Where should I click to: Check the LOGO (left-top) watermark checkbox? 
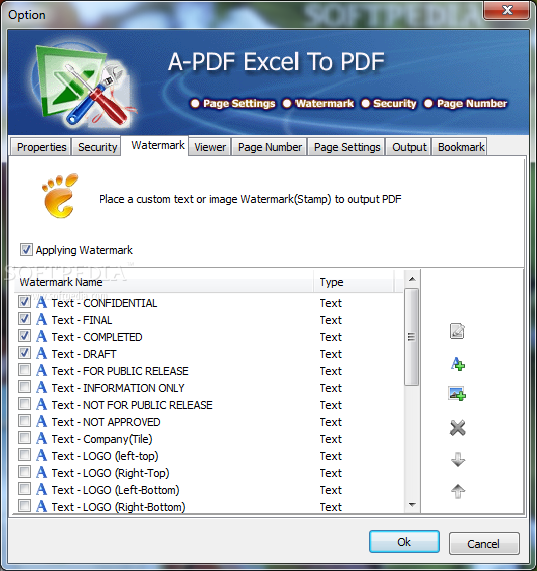click(24, 455)
